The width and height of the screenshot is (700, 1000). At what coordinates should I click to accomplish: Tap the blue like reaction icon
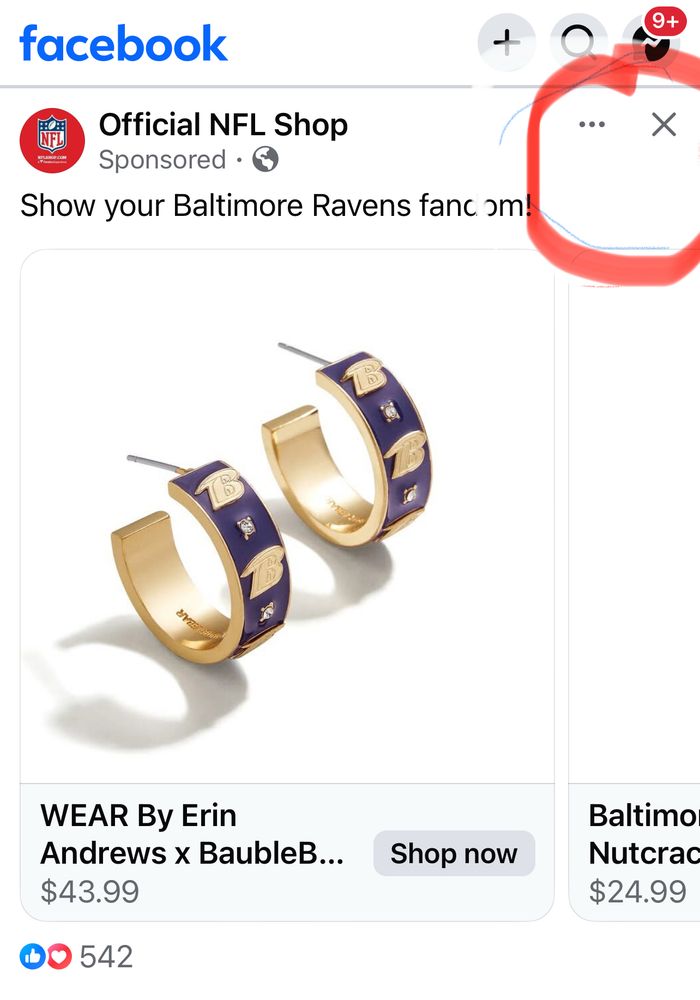[33, 956]
